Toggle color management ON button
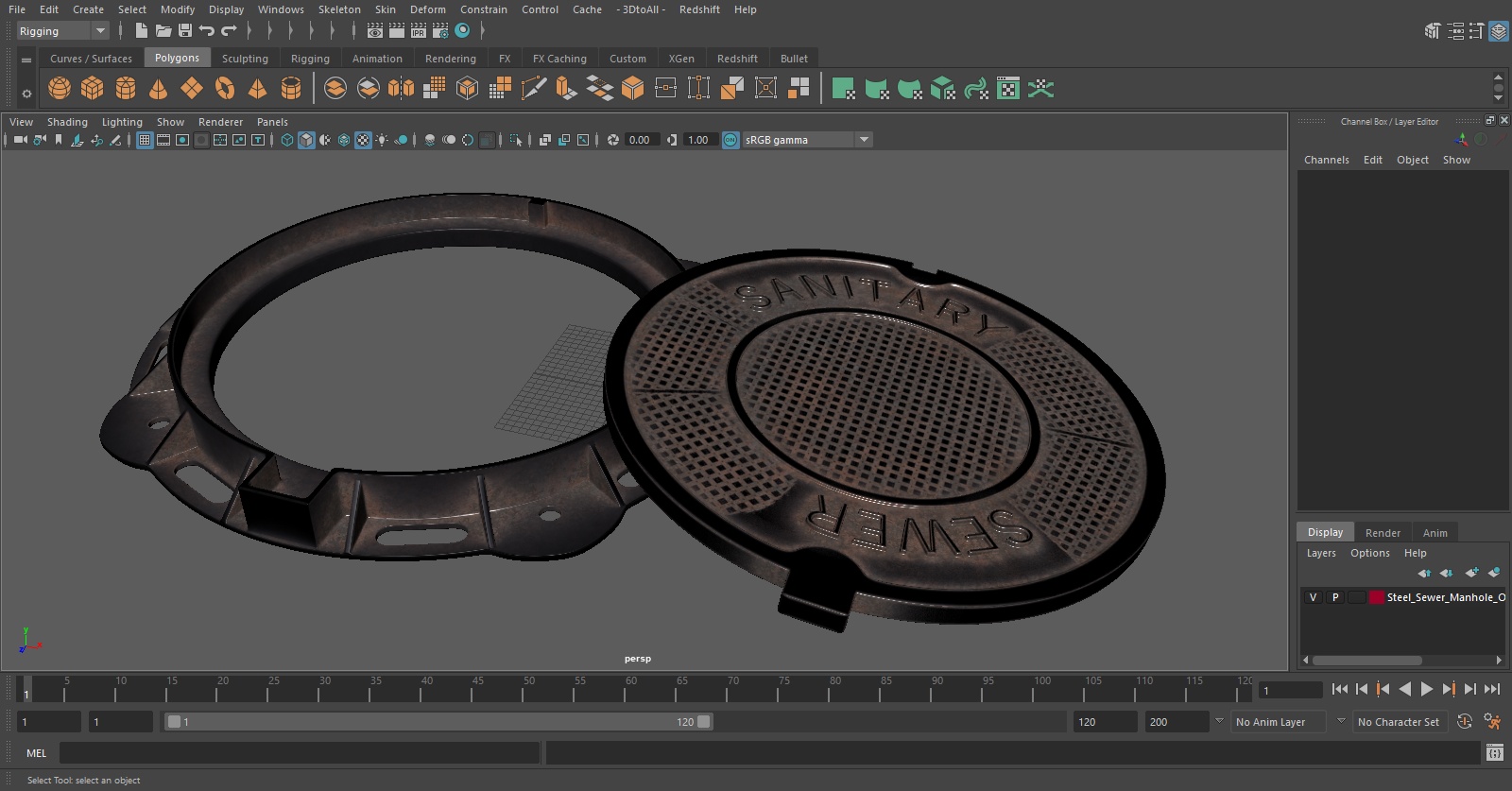This screenshot has height=791, width=1512. 730,140
